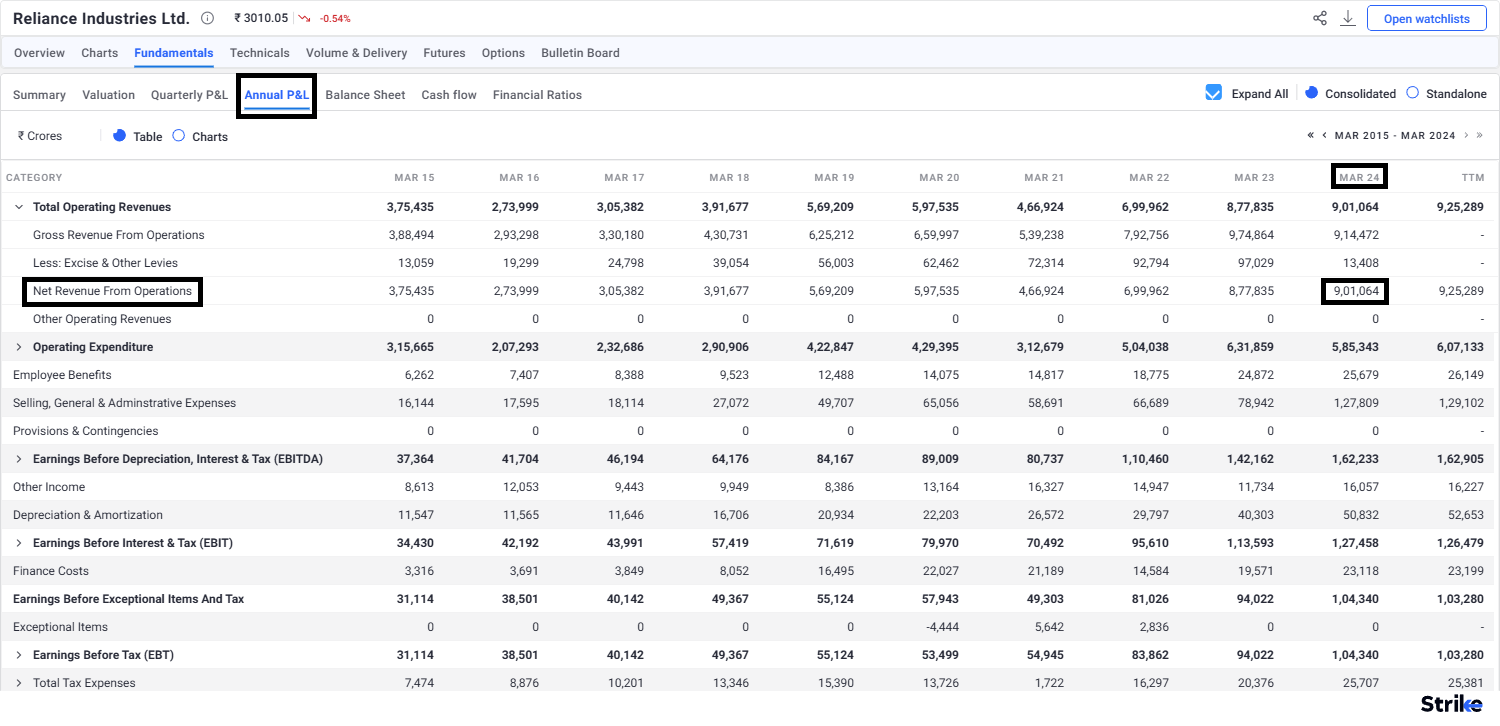The height and width of the screenshot is (726, 1500).
Task: Click the -4,444 exceptional items cell
Action: (x=942, y=627)
